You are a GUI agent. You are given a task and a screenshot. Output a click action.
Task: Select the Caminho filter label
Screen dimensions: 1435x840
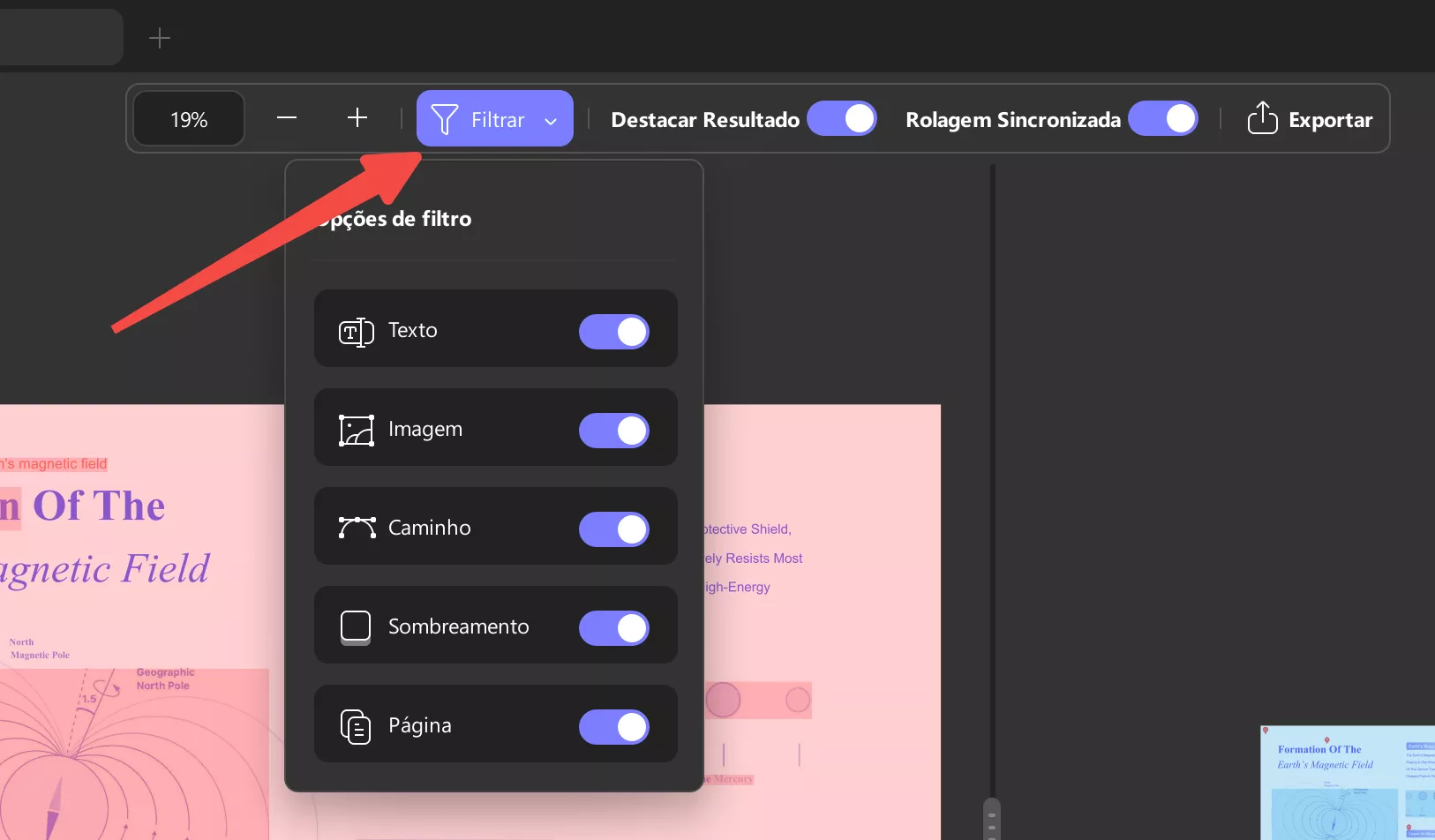[x=430, y=528]
